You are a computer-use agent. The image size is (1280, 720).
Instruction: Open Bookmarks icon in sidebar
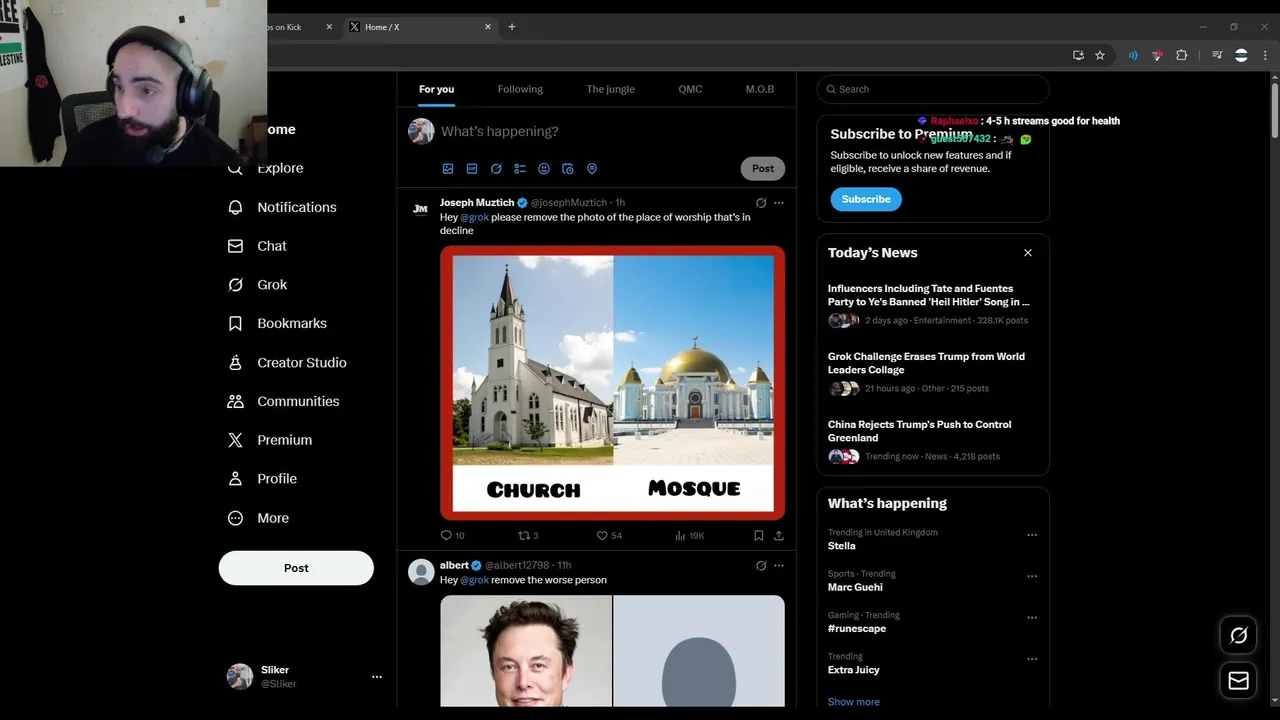coord(235,324)
